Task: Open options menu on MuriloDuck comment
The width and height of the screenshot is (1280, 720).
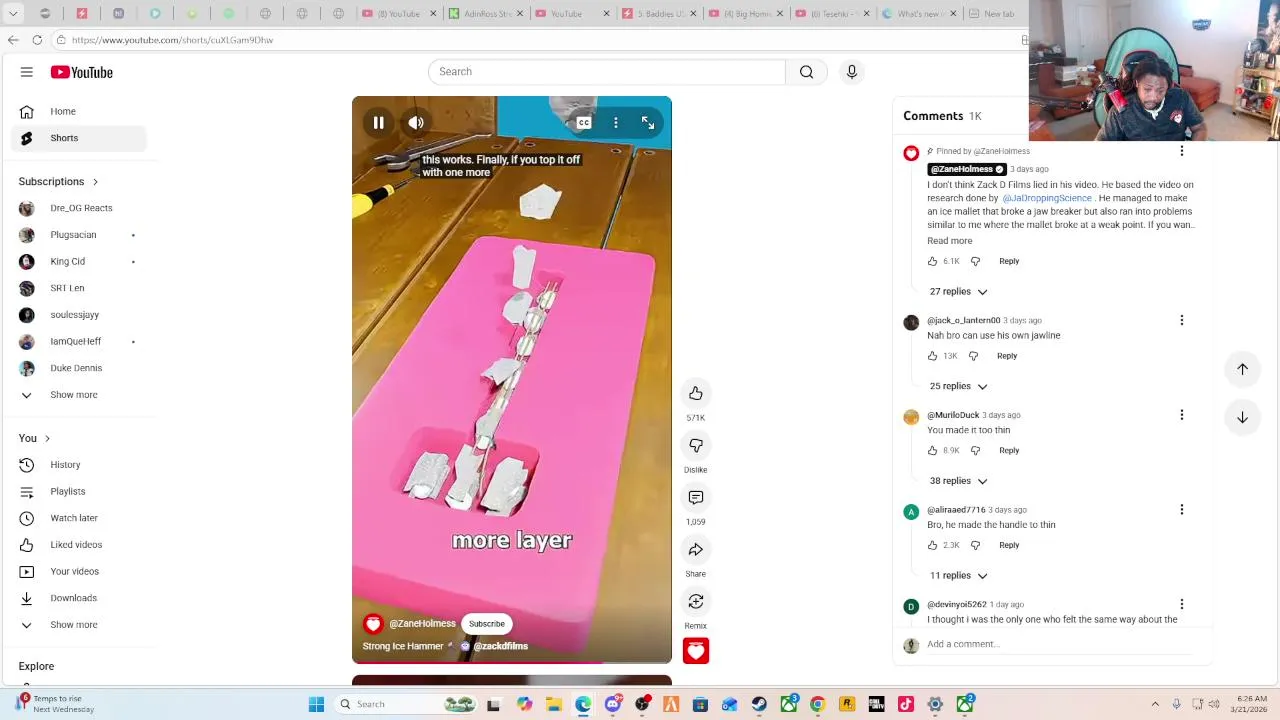Action: (x=1182, y=415)
